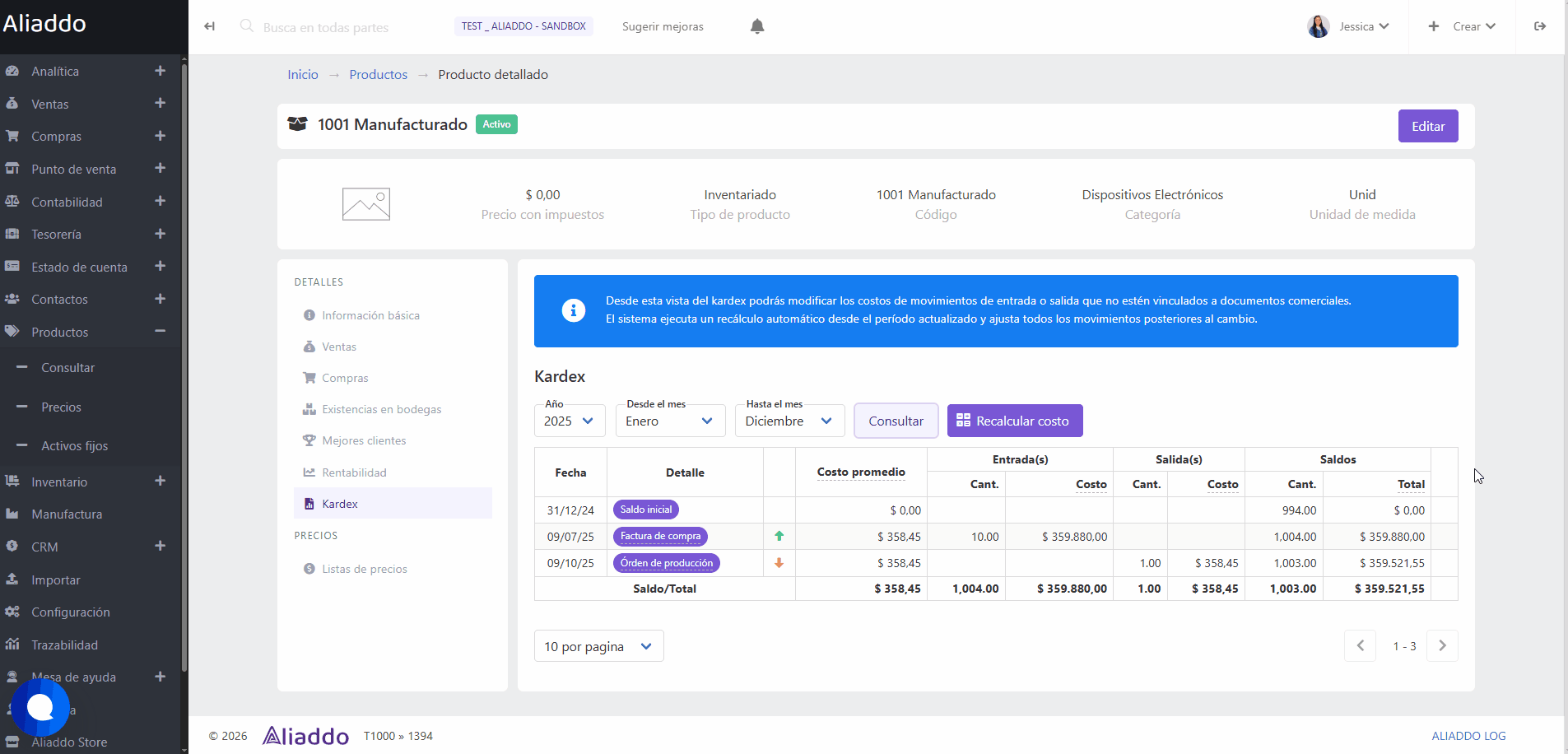
Task: Open the chat support bubble
Action: pyautogui.click(x=40, y=707)
